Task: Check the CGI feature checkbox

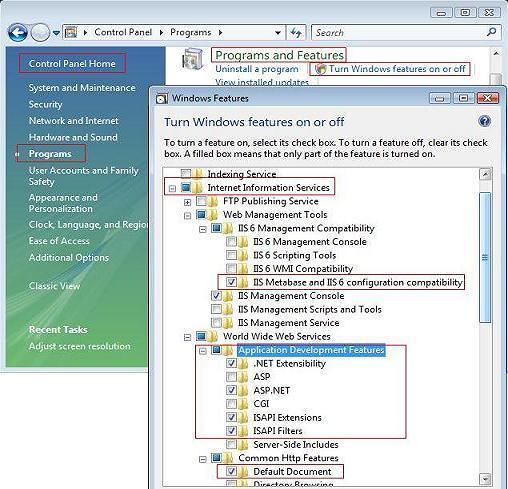Action: (x=231, y=404)
